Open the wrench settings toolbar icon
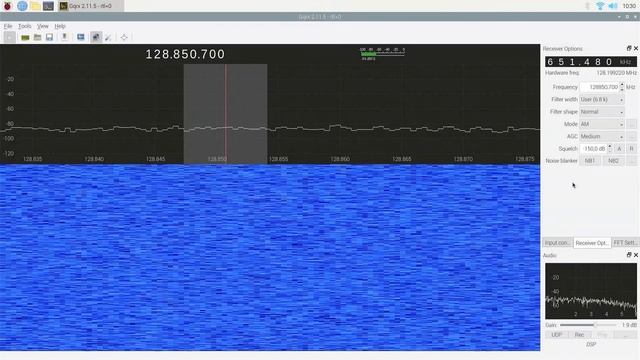This screenshot has width=640, height=360. pyautogui.click(x=108, y=38)
